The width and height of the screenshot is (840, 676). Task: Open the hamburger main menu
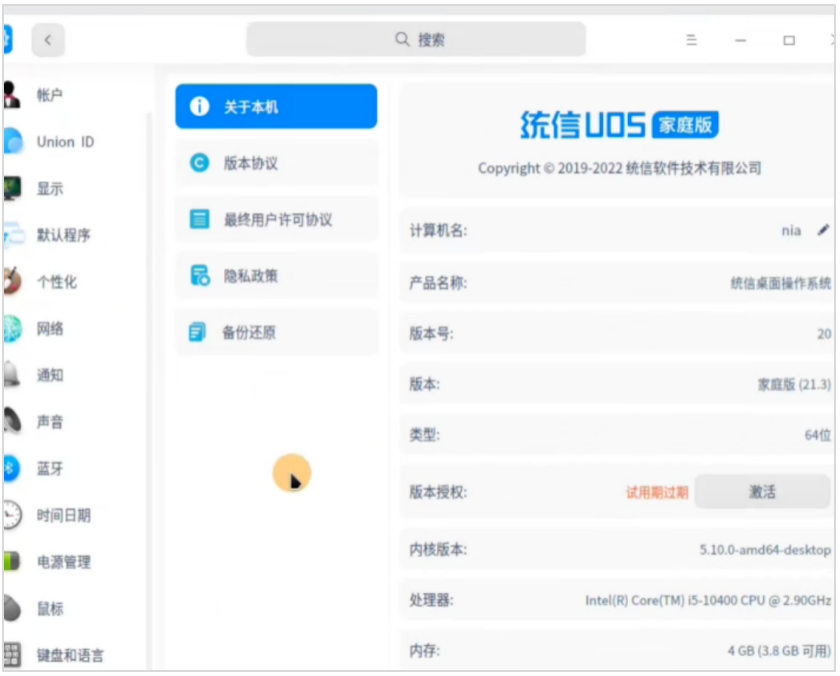pos(691,40)
